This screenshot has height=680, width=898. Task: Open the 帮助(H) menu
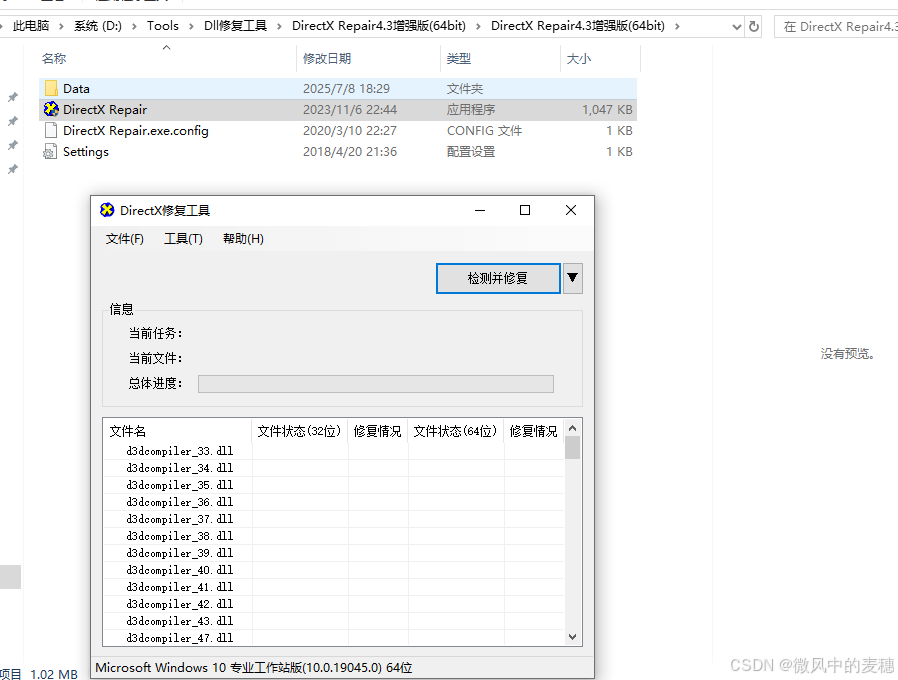[243, 238]
